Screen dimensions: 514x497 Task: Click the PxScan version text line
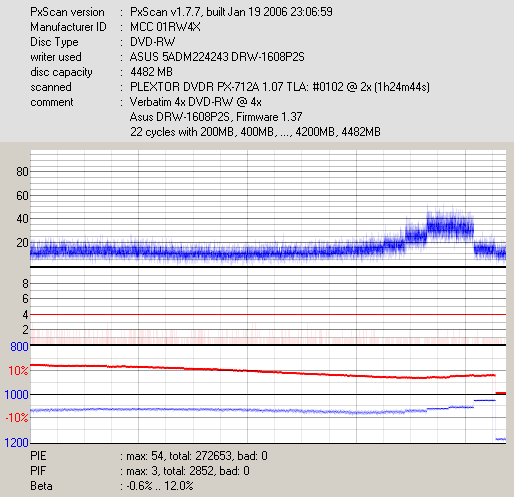(181, 12)
